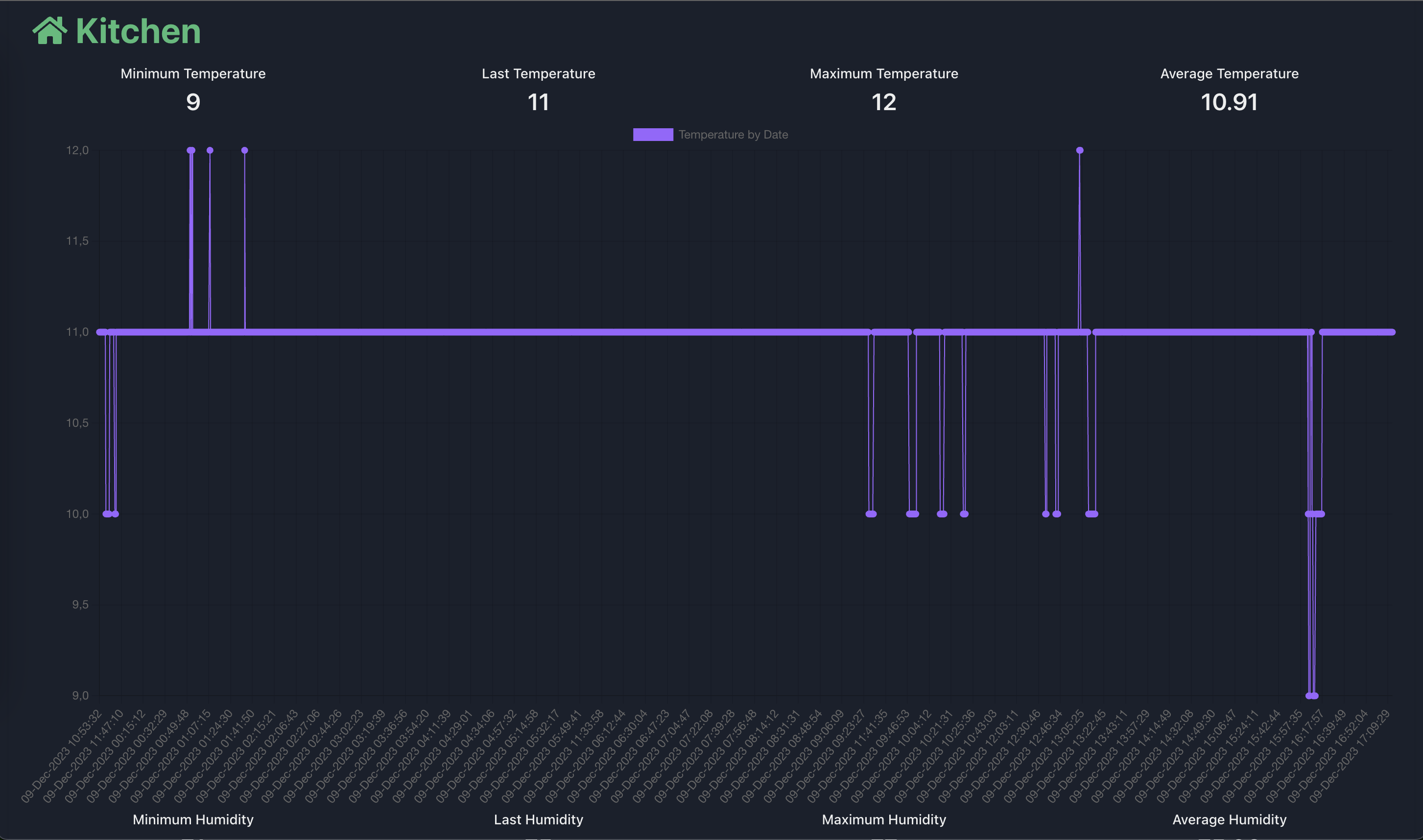Click the minimum temperature value 9

pyautogui.click(x=193, y=102)
